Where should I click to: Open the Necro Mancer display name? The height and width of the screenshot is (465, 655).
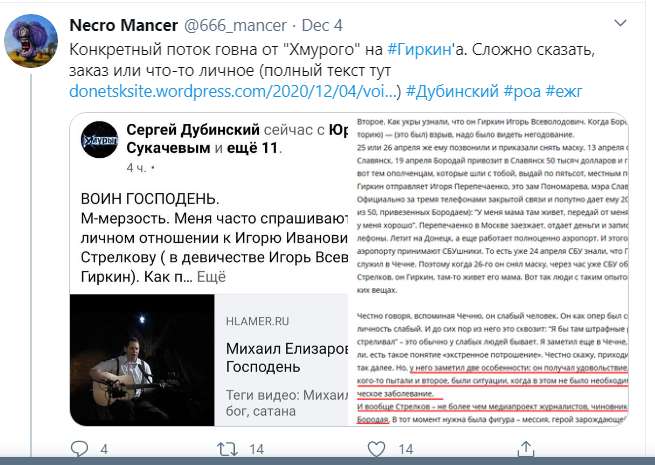pos(124,25)
